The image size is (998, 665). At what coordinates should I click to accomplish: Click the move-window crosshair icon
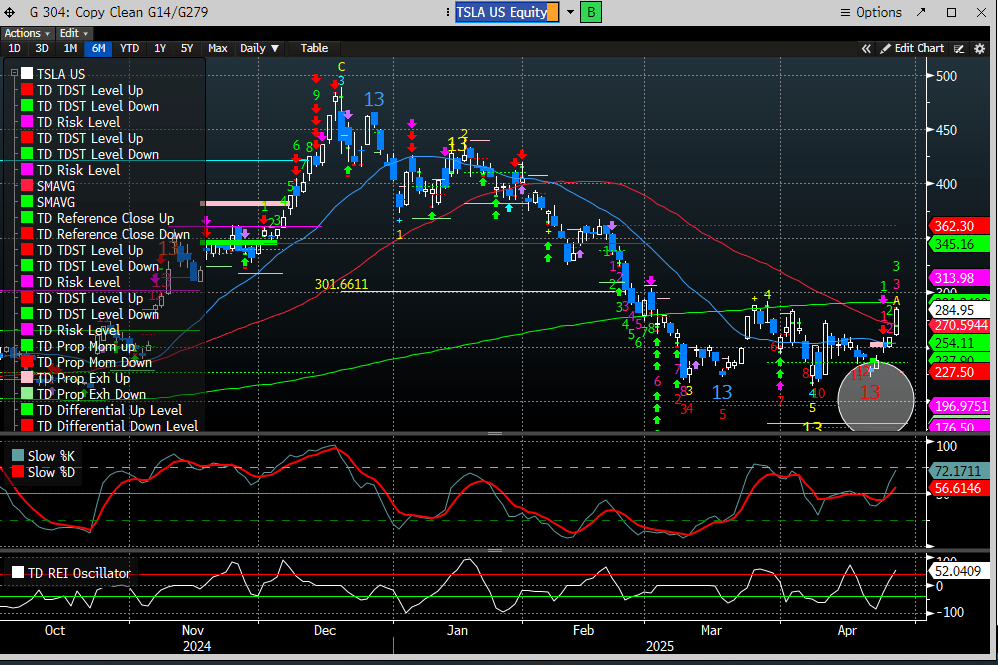point(10,12)
